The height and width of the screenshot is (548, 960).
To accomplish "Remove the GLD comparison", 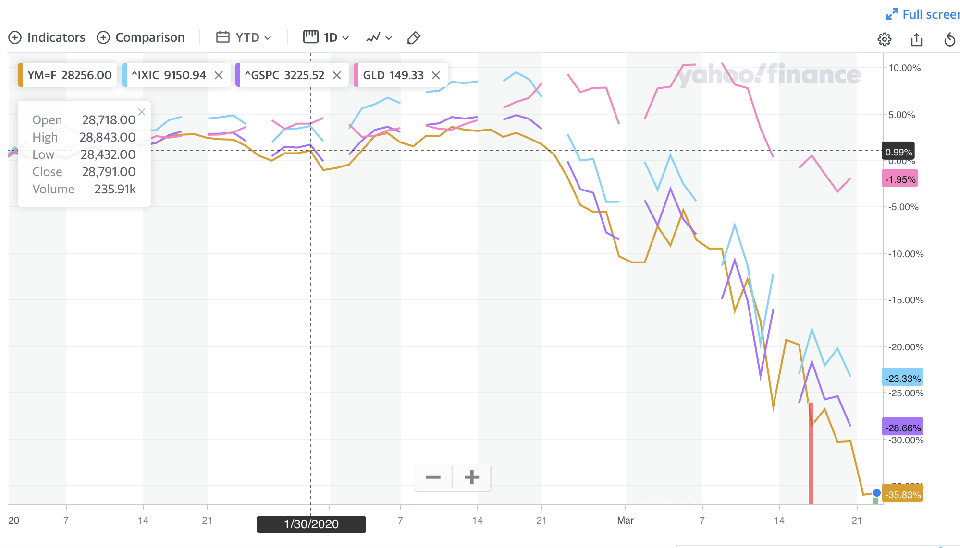I will pos(436,75).
